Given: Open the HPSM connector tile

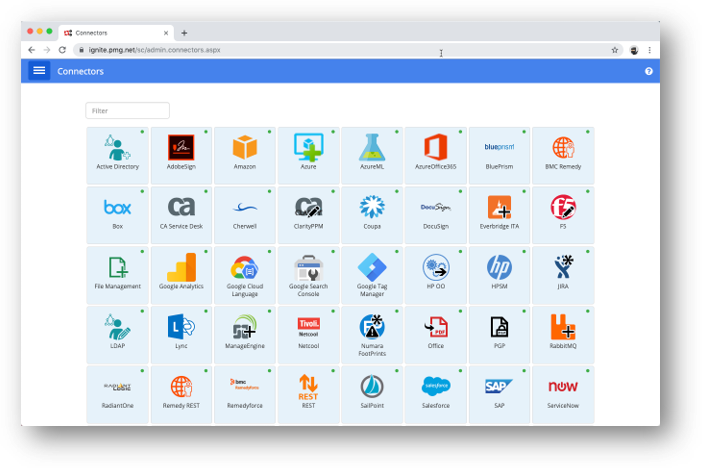Looking at the screenshot, I should [x=499, y=275].
